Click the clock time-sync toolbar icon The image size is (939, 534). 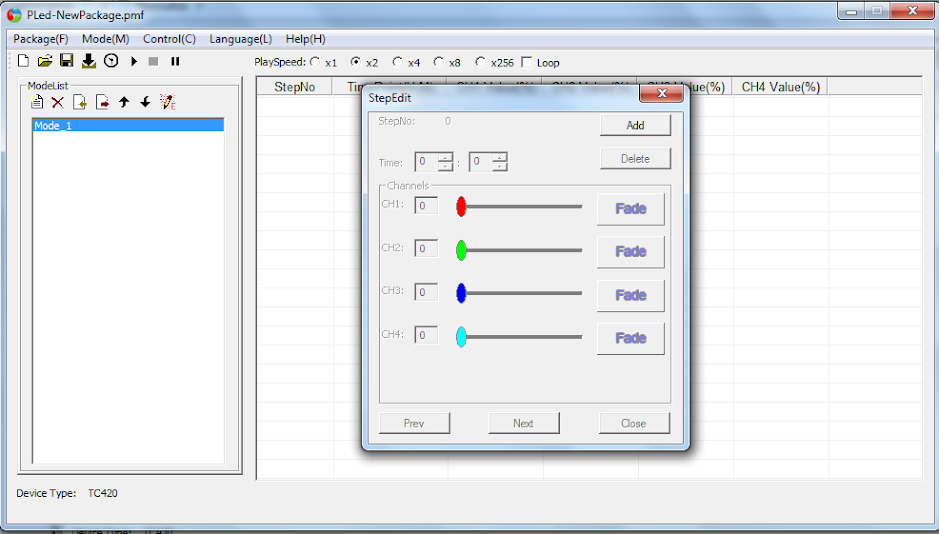[x=111, y=61]
